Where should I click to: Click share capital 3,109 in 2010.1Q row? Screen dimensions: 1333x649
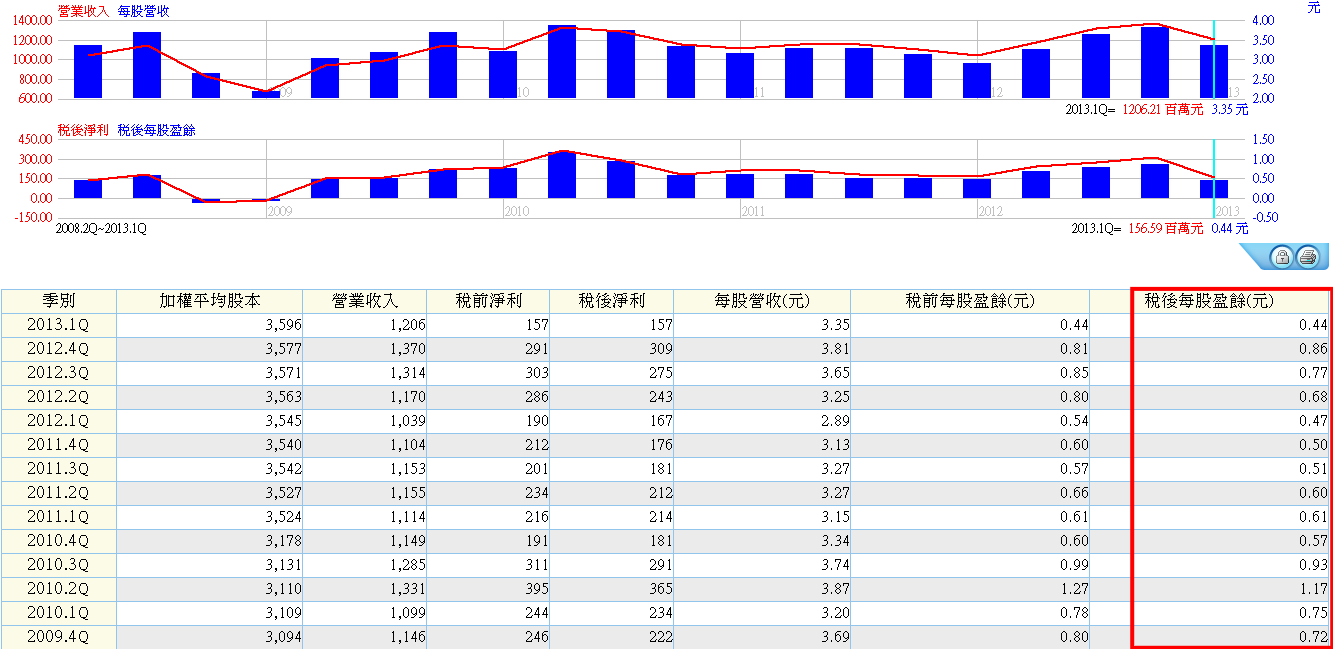283,613
